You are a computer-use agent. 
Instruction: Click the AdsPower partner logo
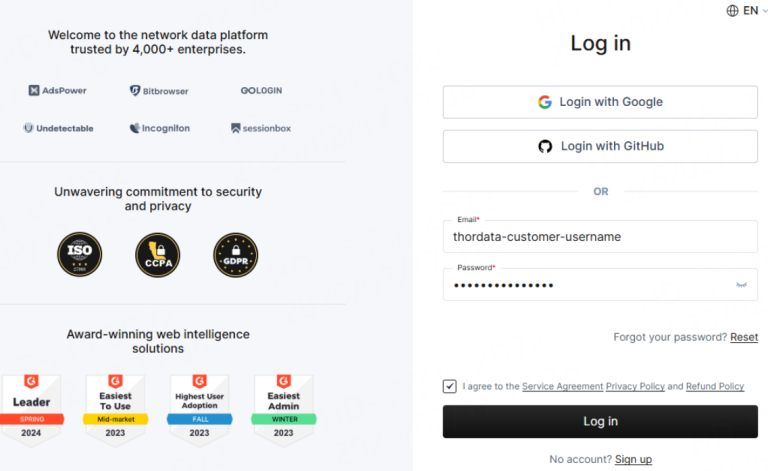[x=58, y=91]
